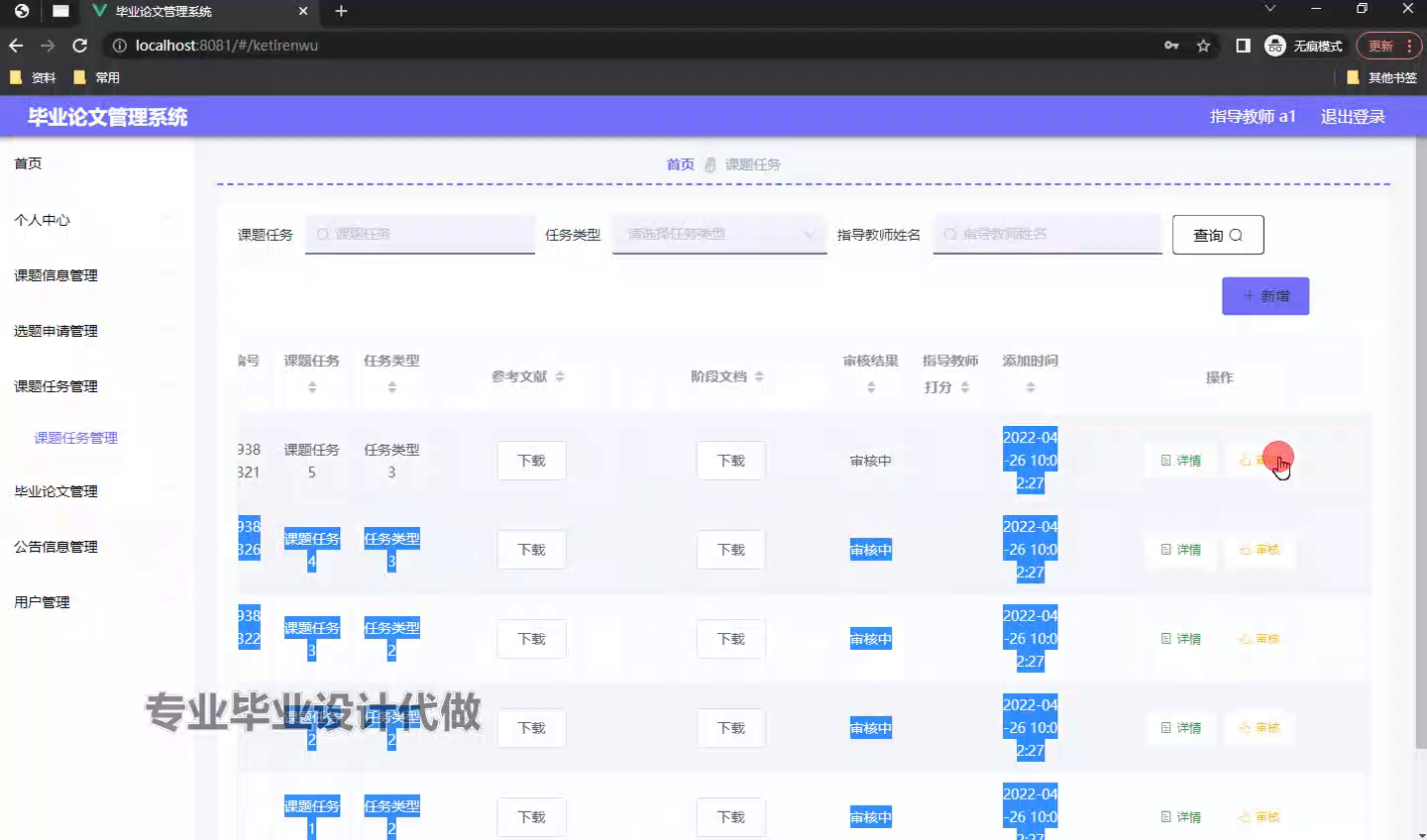Close the 毕业论文管理系统 browser tab
Image resolution: width=1427 pixels, height=840 pixels.
point(303,12)
